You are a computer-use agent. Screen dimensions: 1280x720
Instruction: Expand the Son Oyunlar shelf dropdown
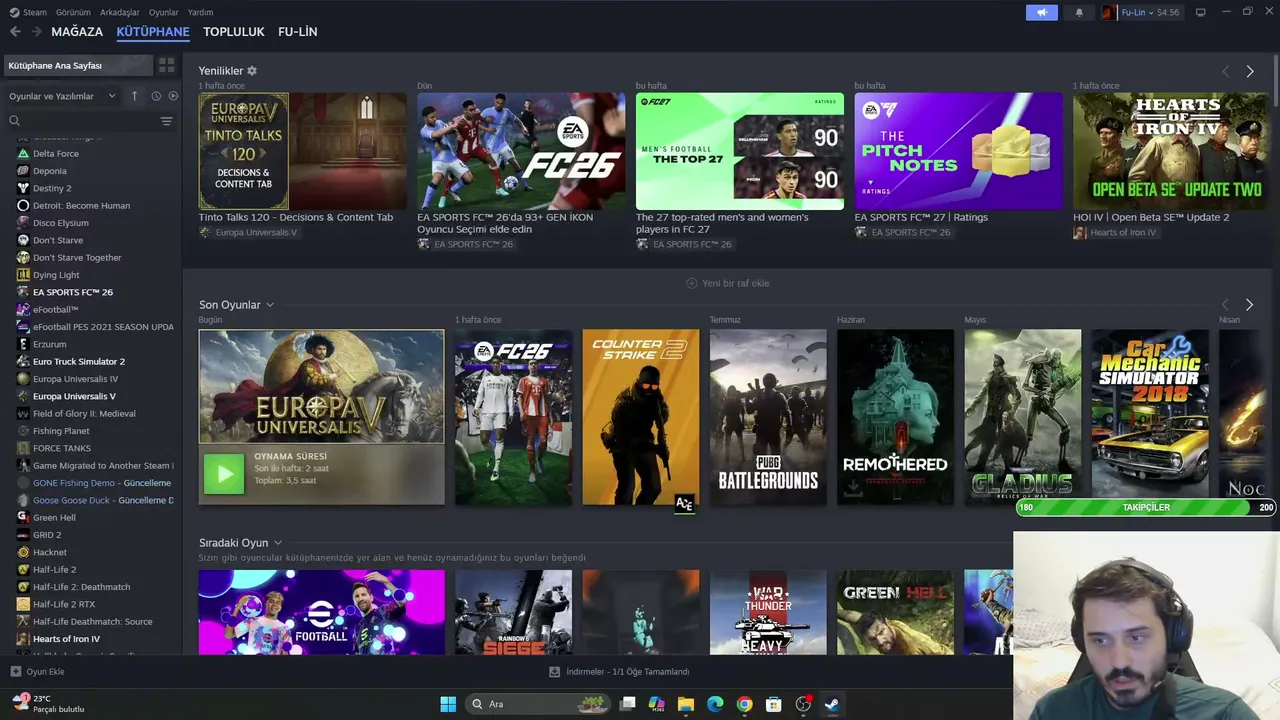pos(270,305)
